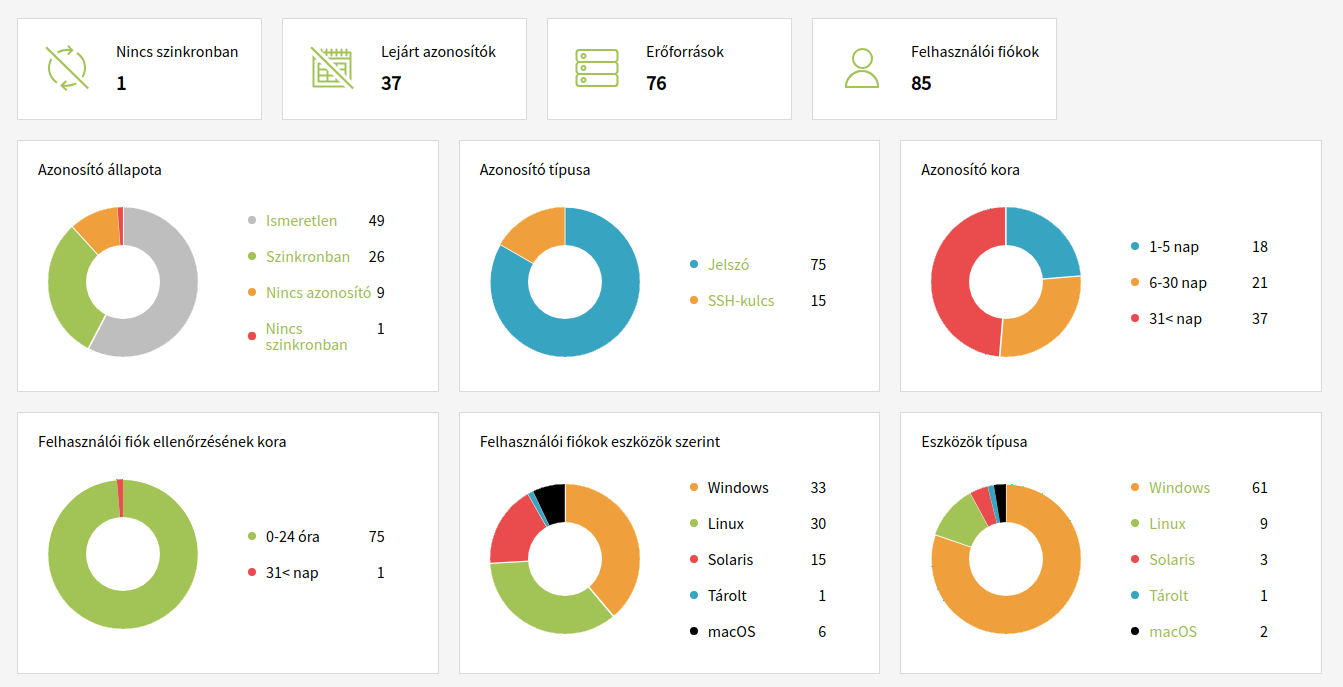The height and width of the screenshot is (687, 1343).
Task: Select the Nincs azonosító legend entry
Action: click(x=318, y=293)
